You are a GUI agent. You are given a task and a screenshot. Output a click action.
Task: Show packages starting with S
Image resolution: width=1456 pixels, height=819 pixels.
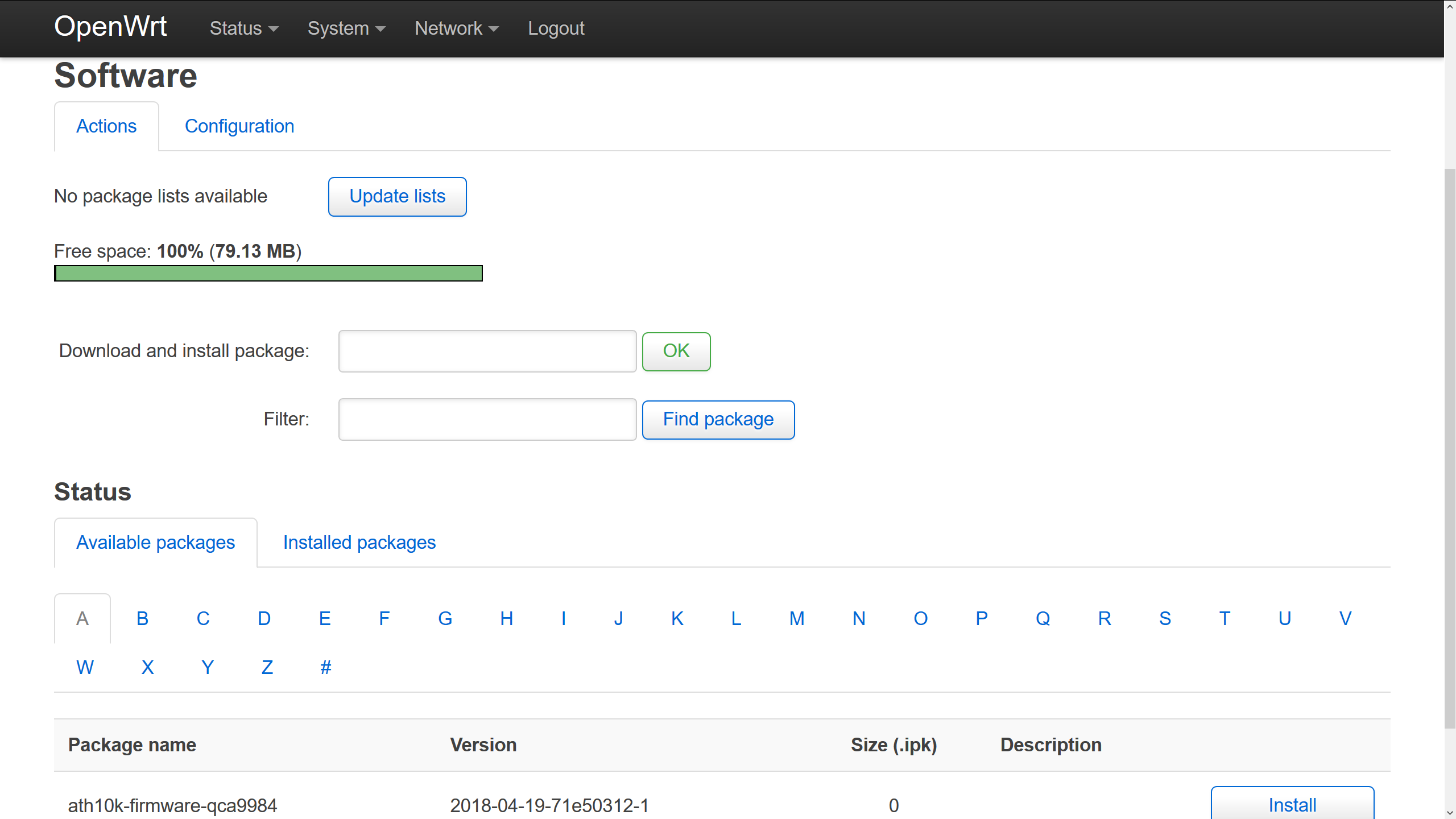[1165, 619]
